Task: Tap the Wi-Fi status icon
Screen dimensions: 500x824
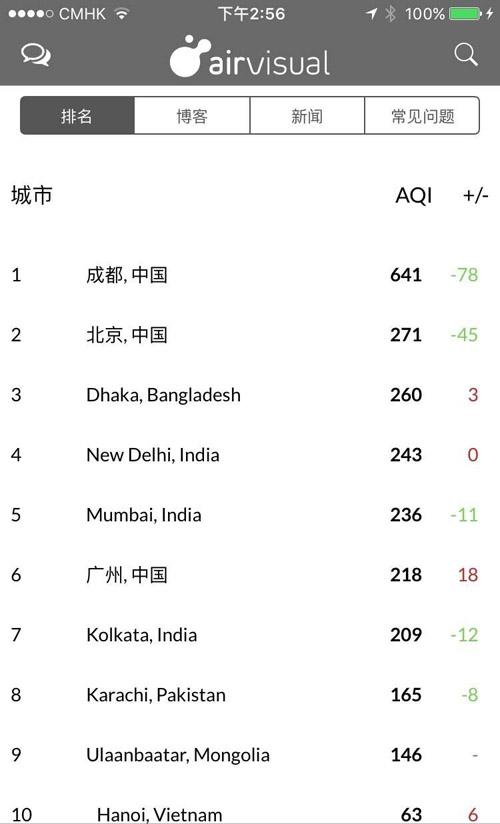Action: [121, 14]
